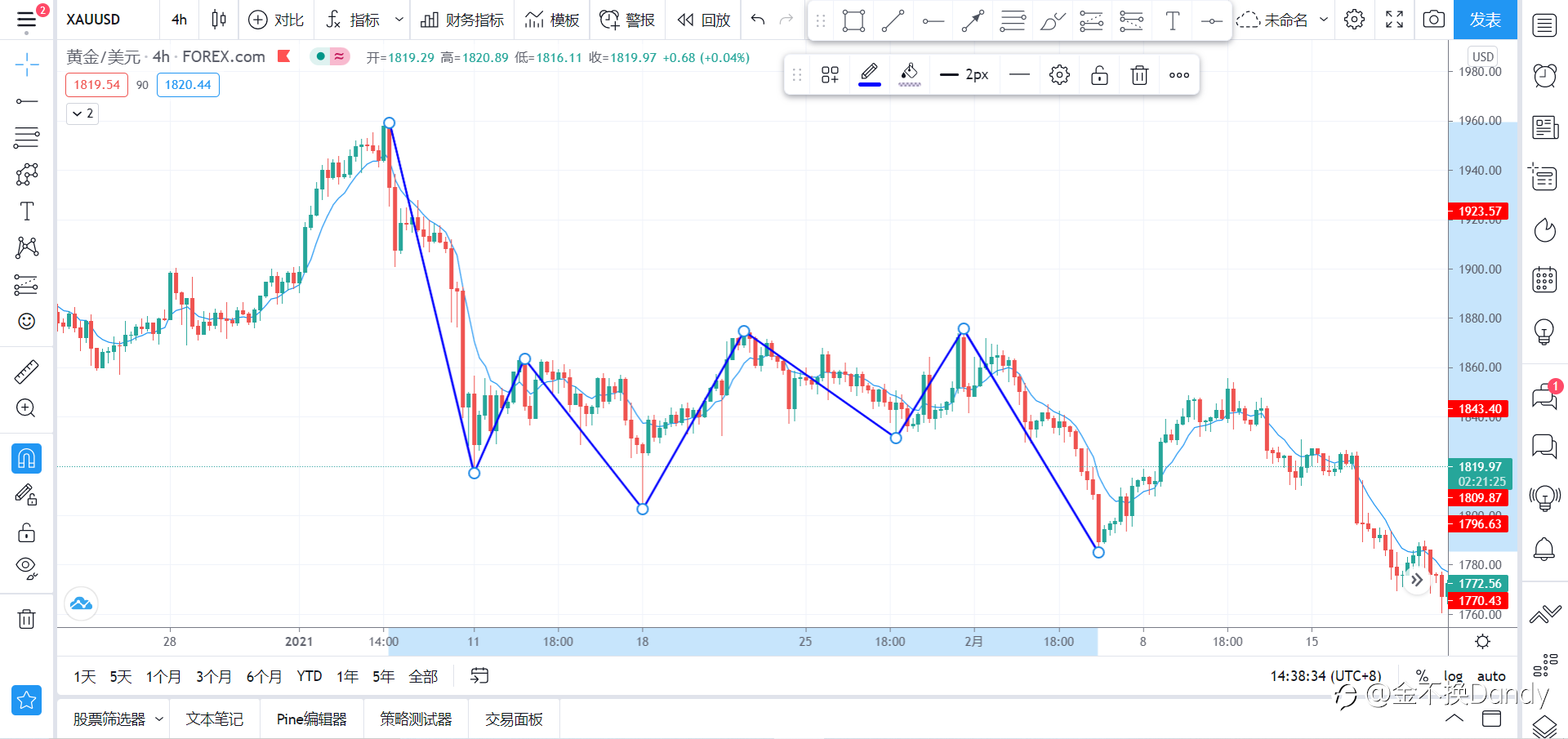Toggle magnet mode for drawings
The height and width of the screenshot is (739, 1568).
[x=27, y=459]
